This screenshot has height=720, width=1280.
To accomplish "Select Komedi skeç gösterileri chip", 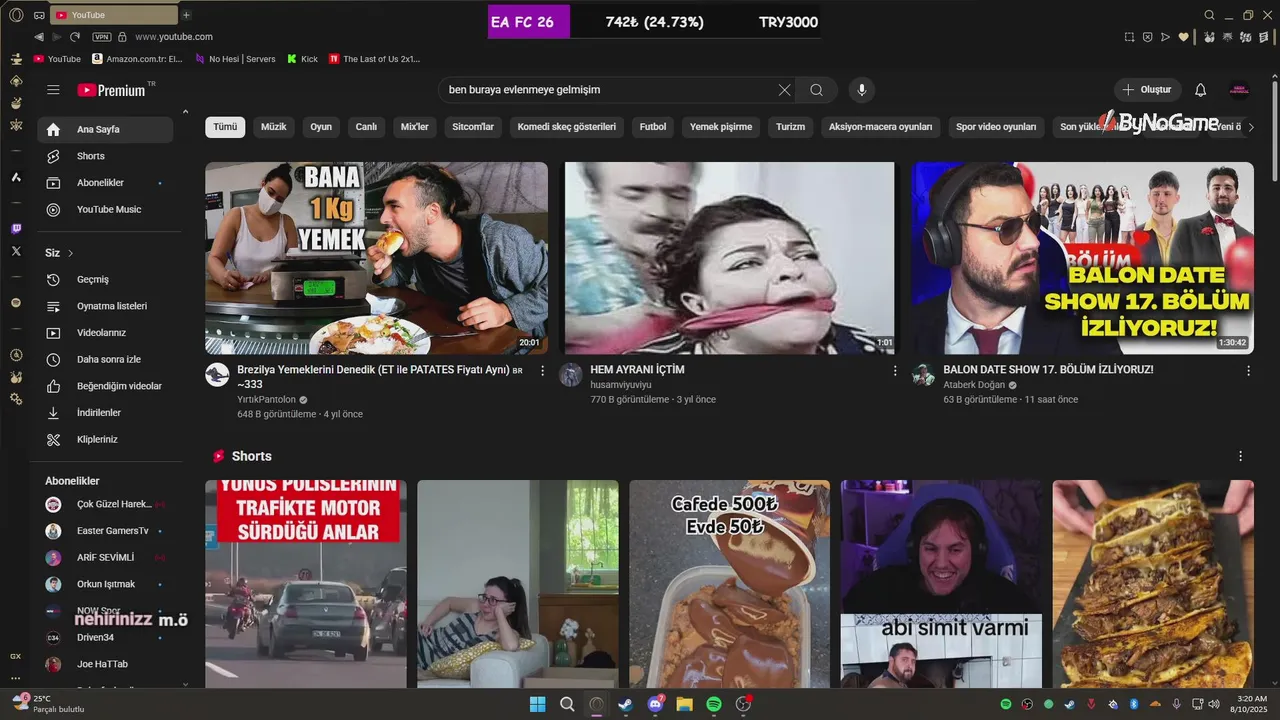I will point(567,127).
